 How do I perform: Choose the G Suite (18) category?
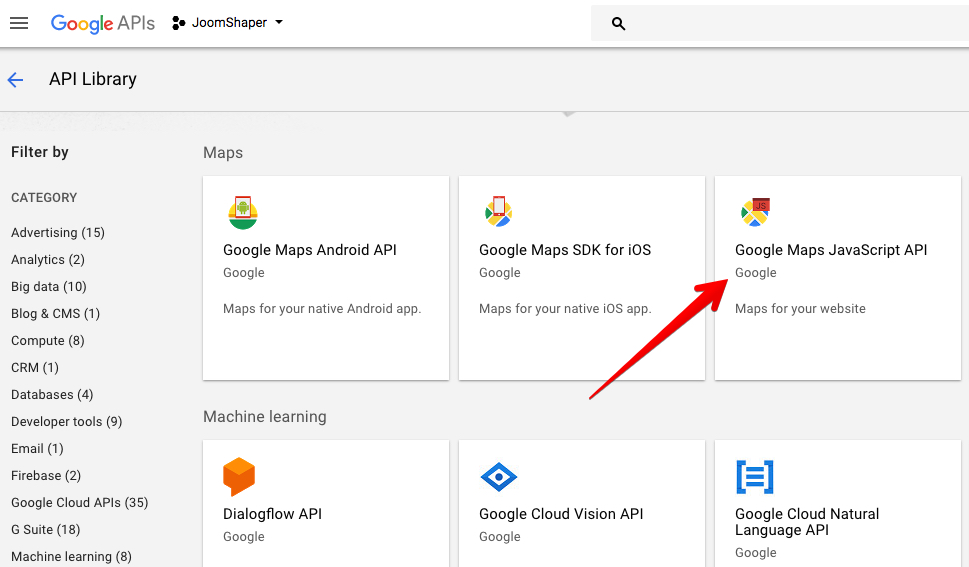click(x=46, y=530)
